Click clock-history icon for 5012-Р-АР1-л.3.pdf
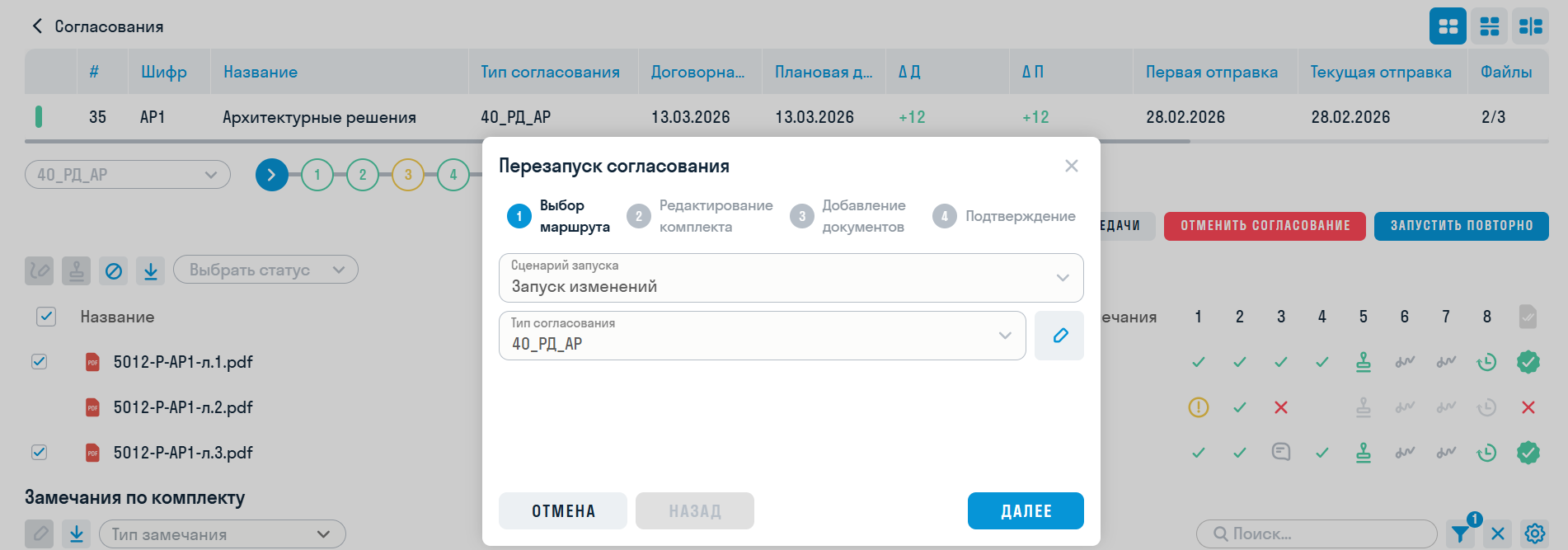The width and height of the screenshot is (1568, 550). click(x=1487, y=453)
